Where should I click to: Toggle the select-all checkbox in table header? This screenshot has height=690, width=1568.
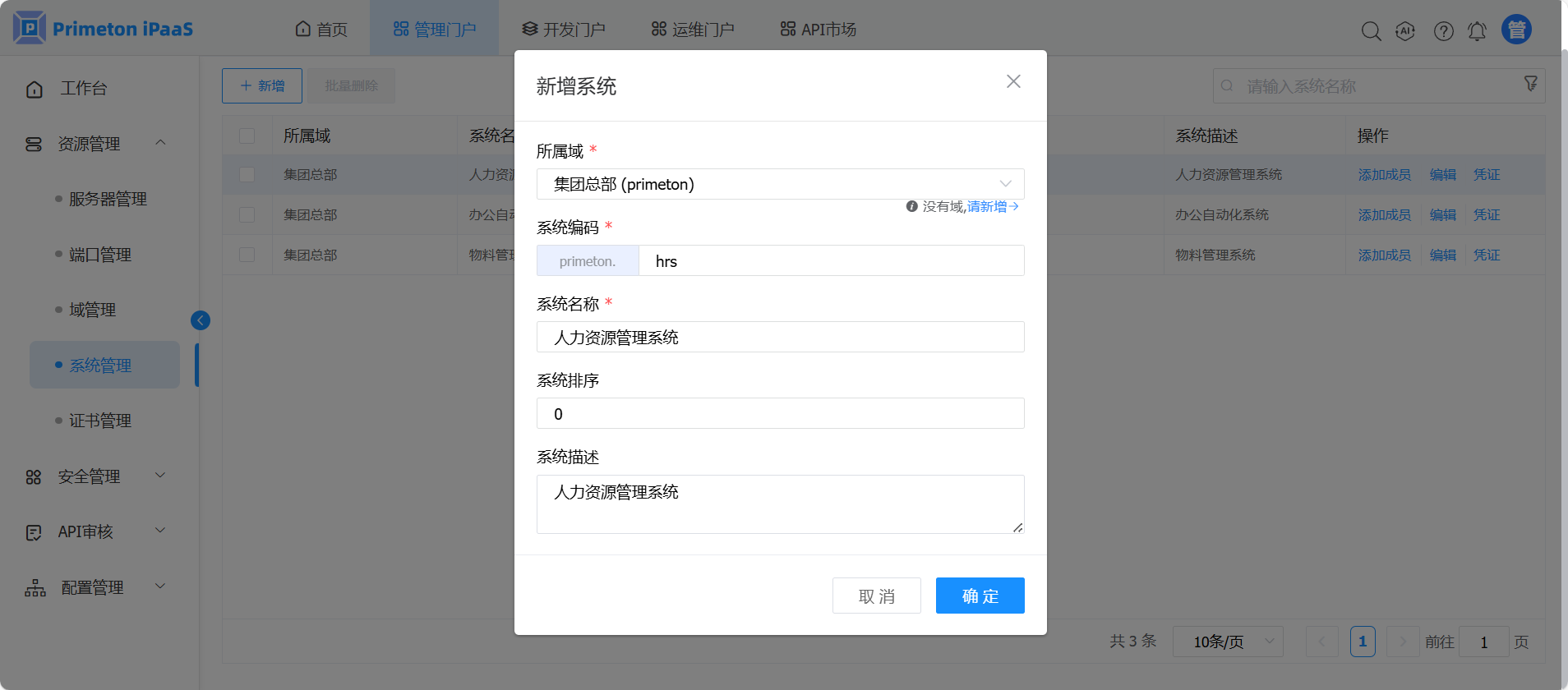pos(247,136)
